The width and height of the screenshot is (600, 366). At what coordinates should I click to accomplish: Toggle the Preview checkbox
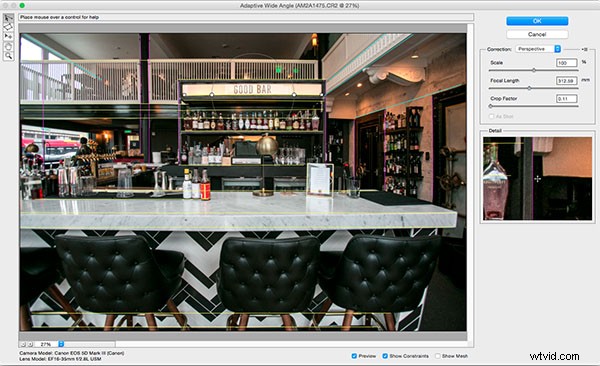click(x=354, y=356)
